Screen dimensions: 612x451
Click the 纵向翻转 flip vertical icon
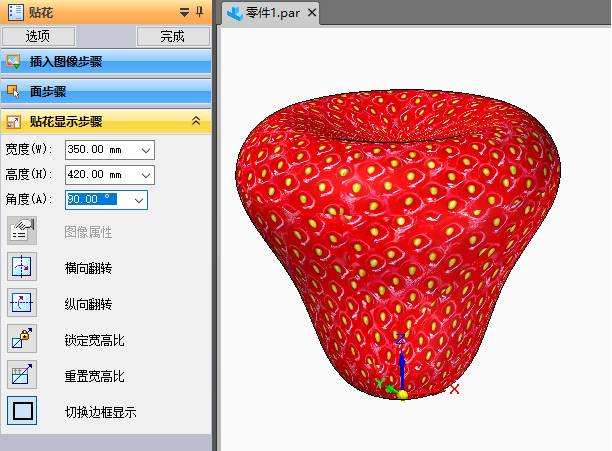(x=22, y=302)
